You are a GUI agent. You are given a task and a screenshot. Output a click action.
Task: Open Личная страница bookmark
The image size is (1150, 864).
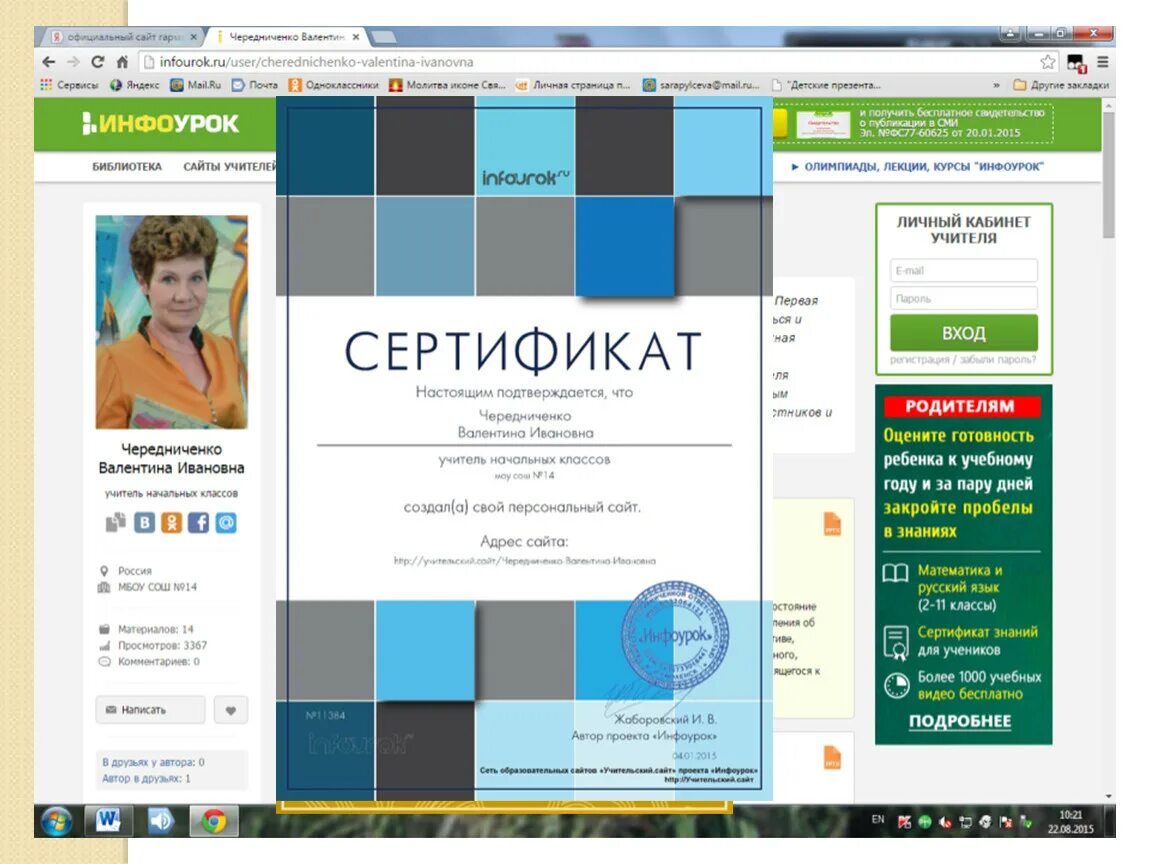pyautogui.click(x=573, y=85)
